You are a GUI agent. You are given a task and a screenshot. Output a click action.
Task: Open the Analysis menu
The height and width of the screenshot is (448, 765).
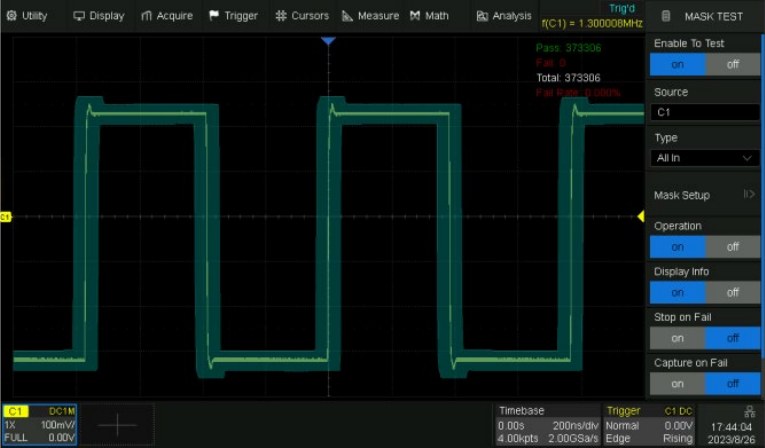pos(504,16)
